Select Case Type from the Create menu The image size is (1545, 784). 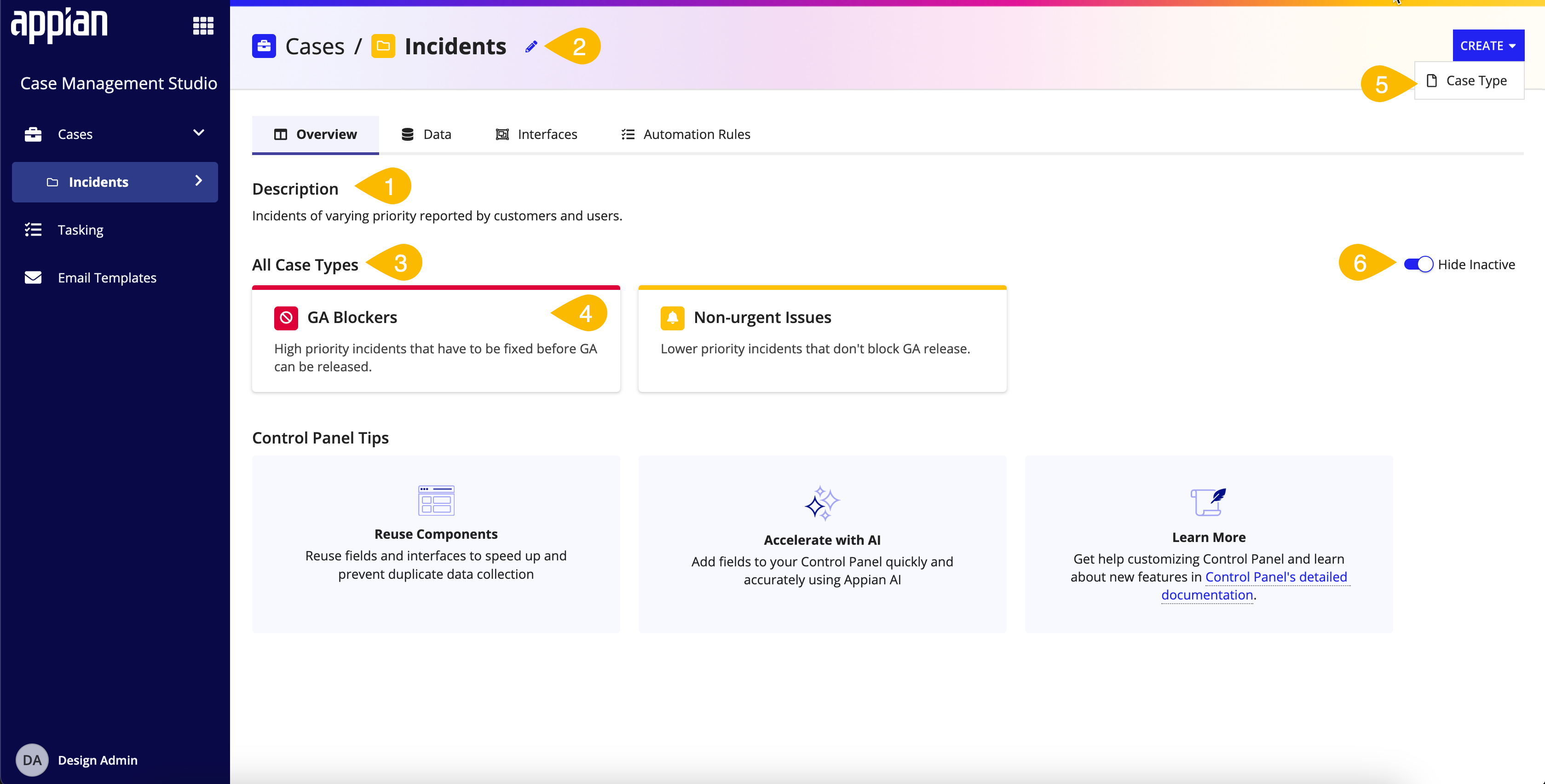tap(1470, 81)
